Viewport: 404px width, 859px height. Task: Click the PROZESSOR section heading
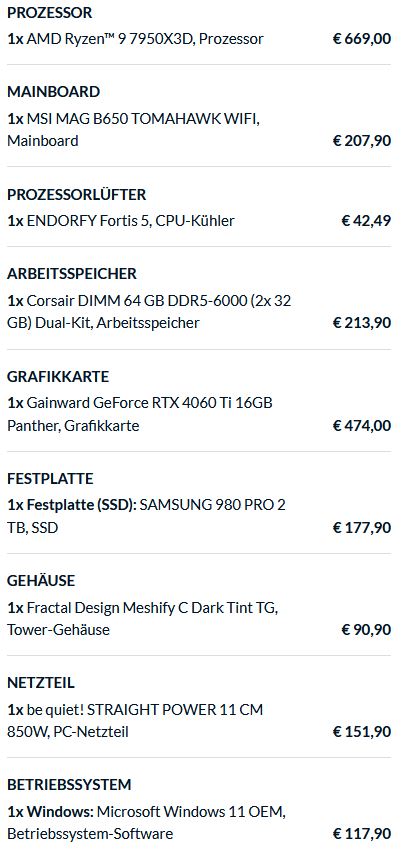pos(49,13)
